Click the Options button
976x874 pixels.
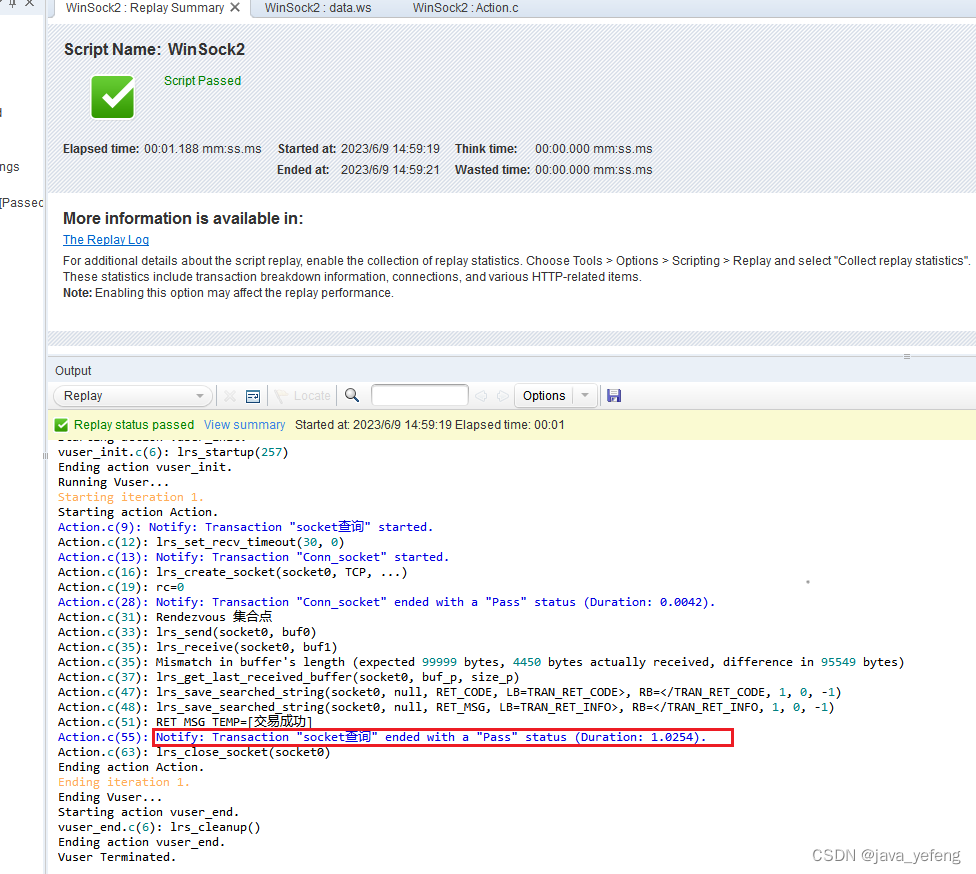544,396
